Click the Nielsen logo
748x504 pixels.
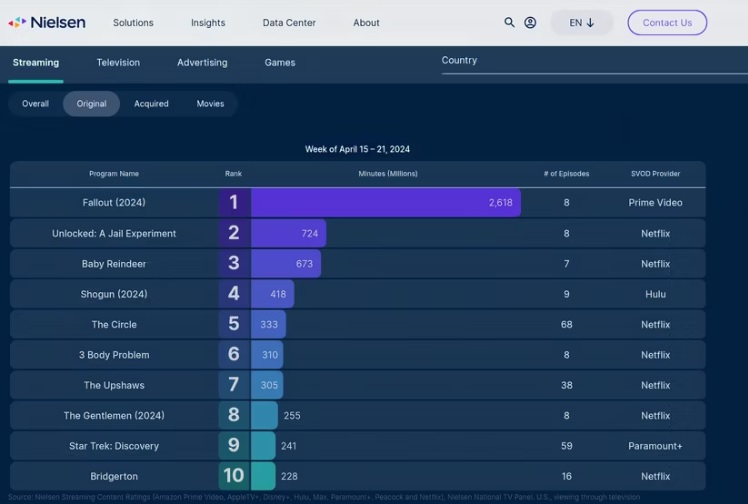(47, 22)
